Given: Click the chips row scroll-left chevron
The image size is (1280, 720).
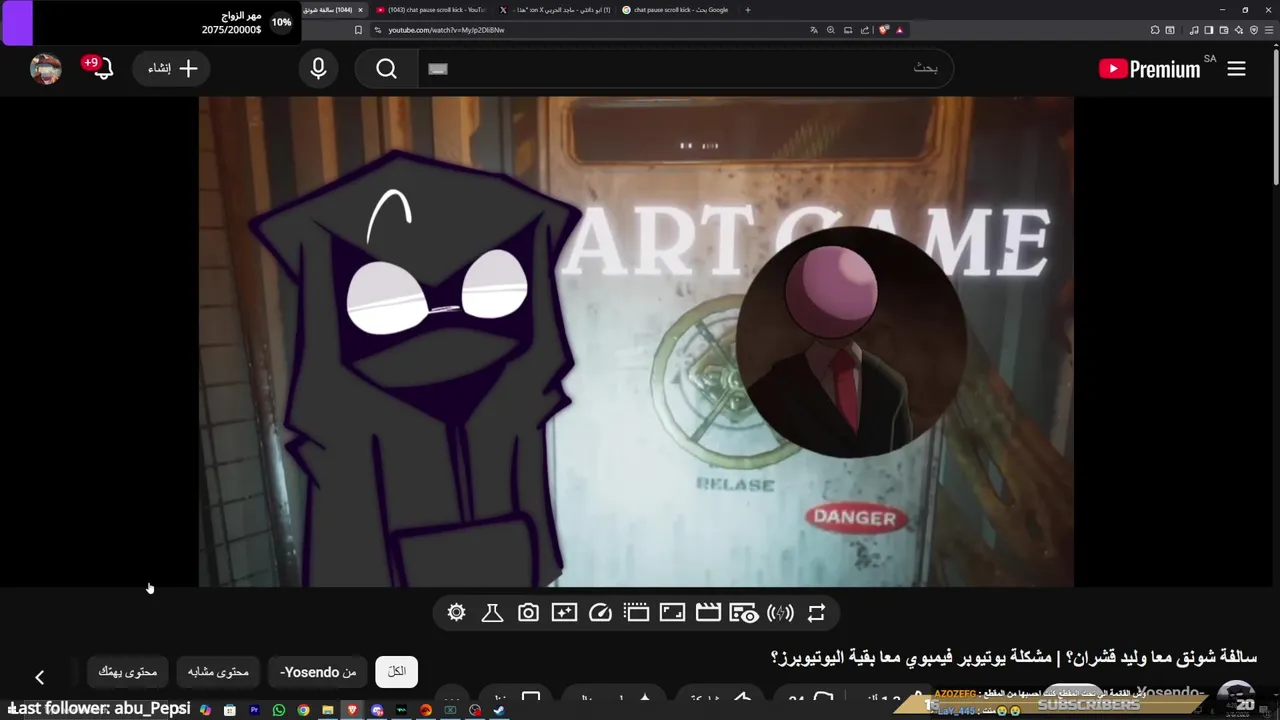Looking at the screenshot, I should [40, 677].
